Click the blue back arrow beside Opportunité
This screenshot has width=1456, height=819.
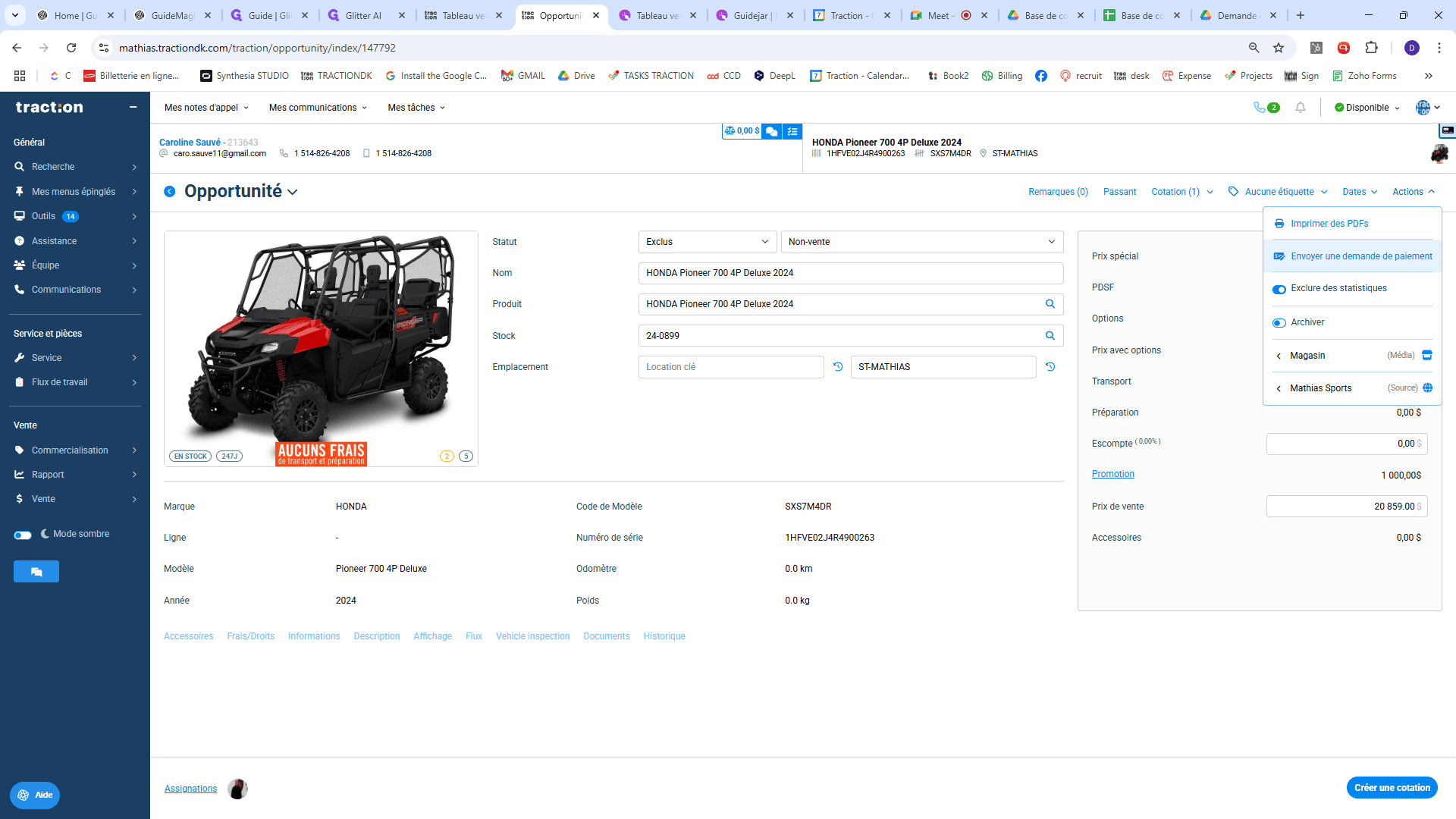pyautogui.click(x=170, y=192)
